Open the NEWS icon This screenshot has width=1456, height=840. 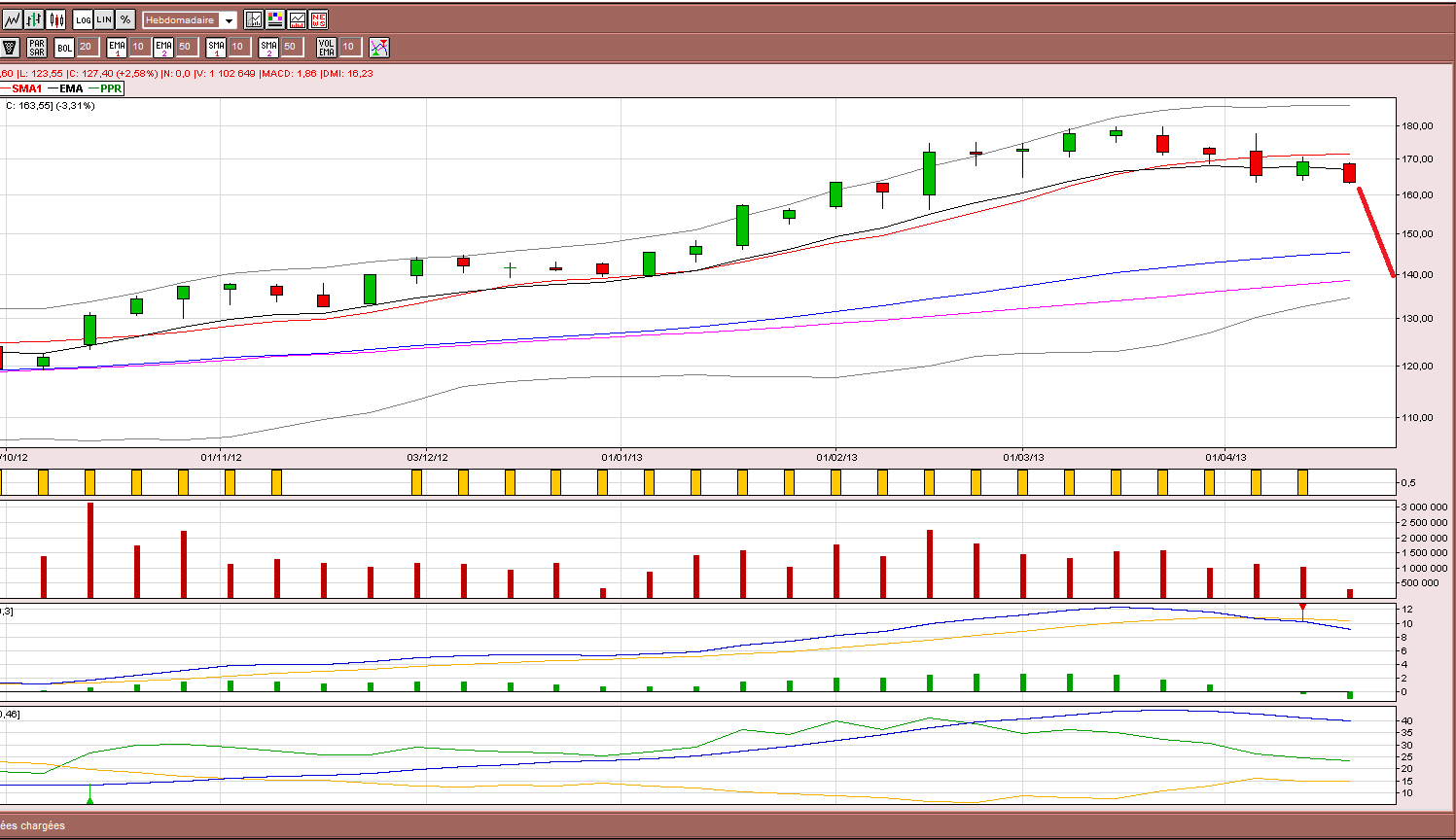318,19
